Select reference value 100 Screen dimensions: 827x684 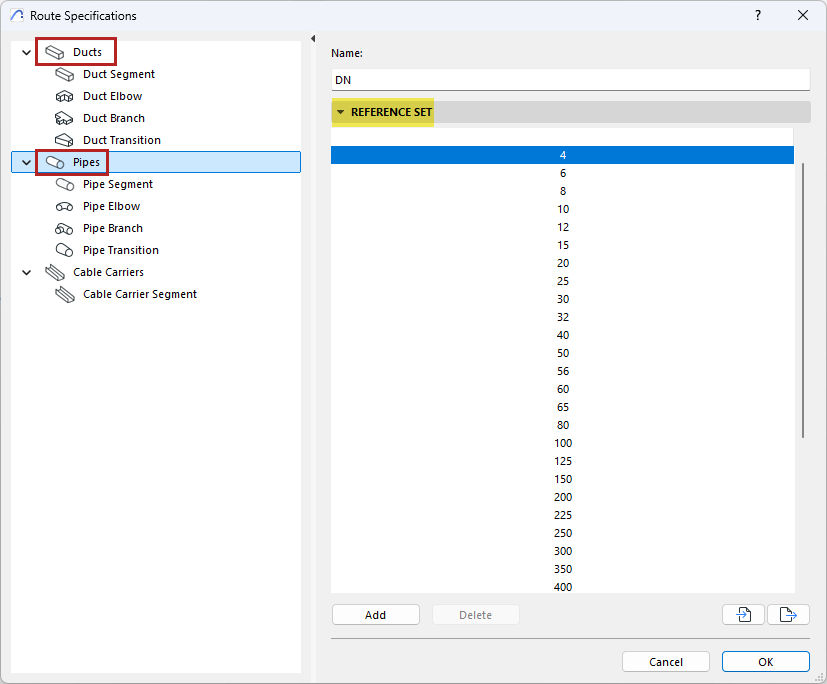coord(562,443)
